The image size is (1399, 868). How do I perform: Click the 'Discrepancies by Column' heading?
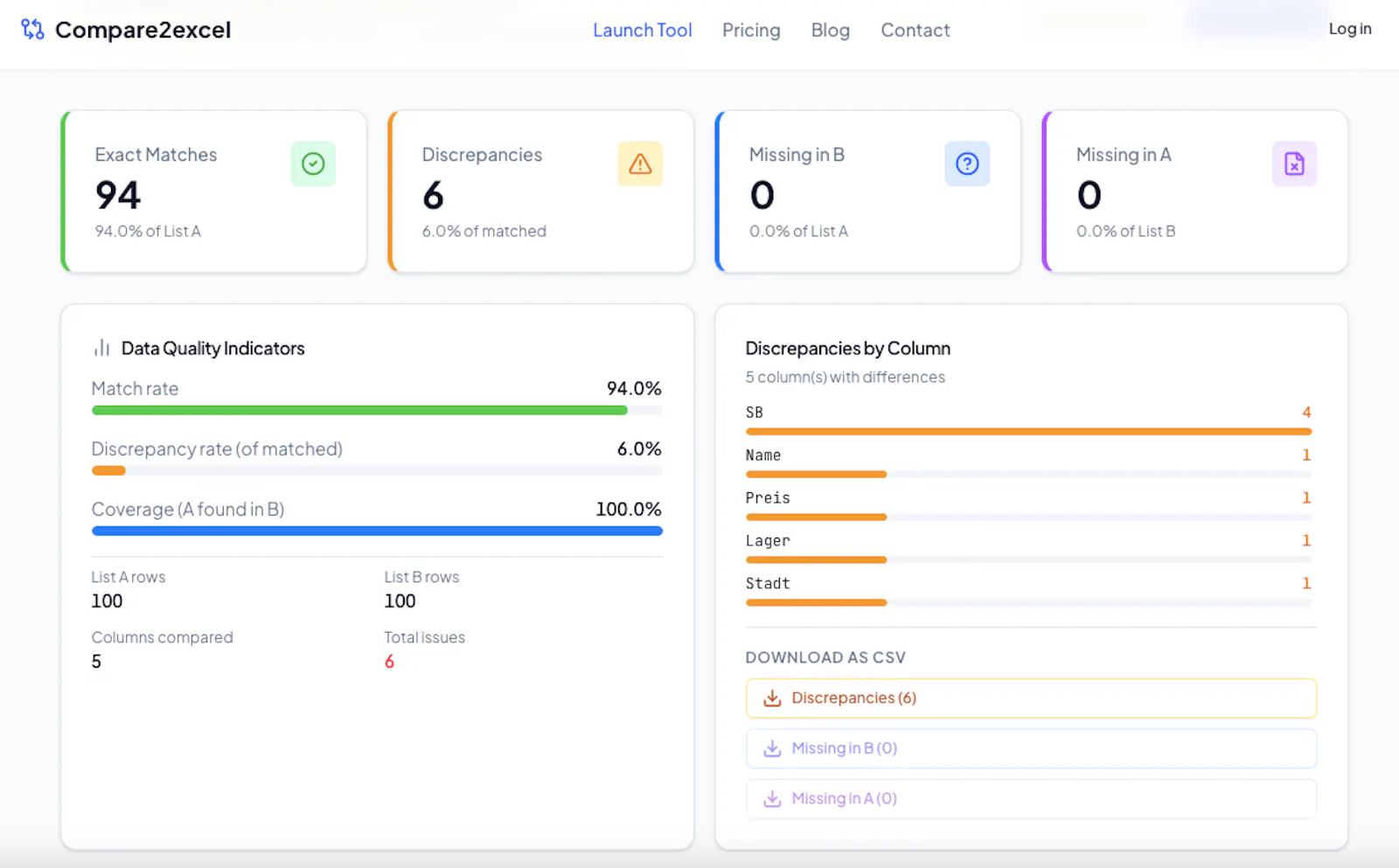click(x=847, y=348)
